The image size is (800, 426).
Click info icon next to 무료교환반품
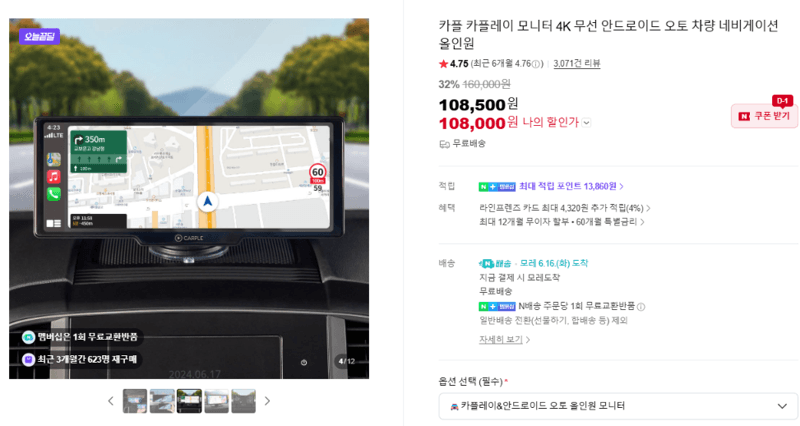click(641, 307)
